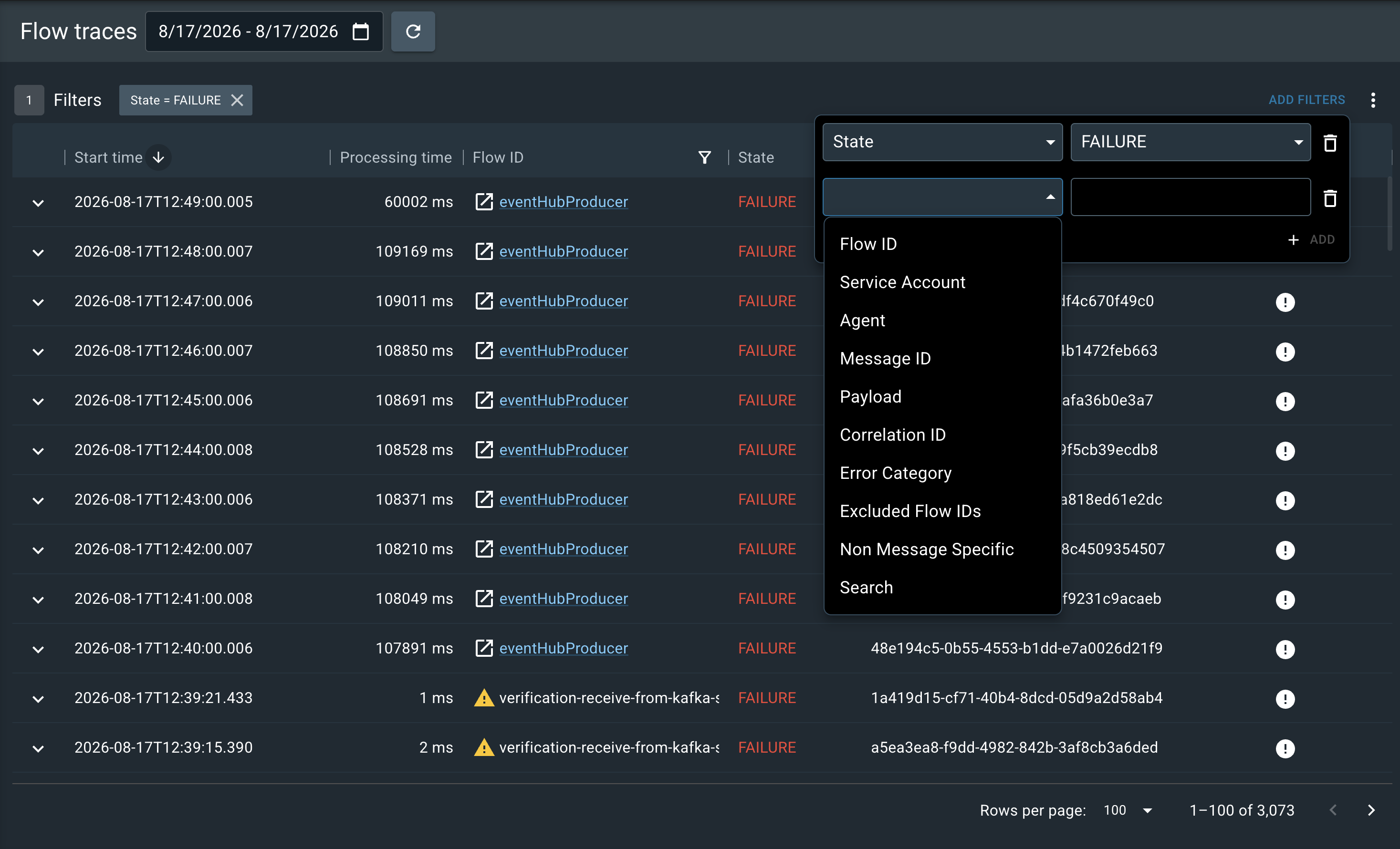This screenshot has height=849, width=1400.
Task: Click ADD FILTERS button
Action: pyautogui.click(x=1307, y=100)
